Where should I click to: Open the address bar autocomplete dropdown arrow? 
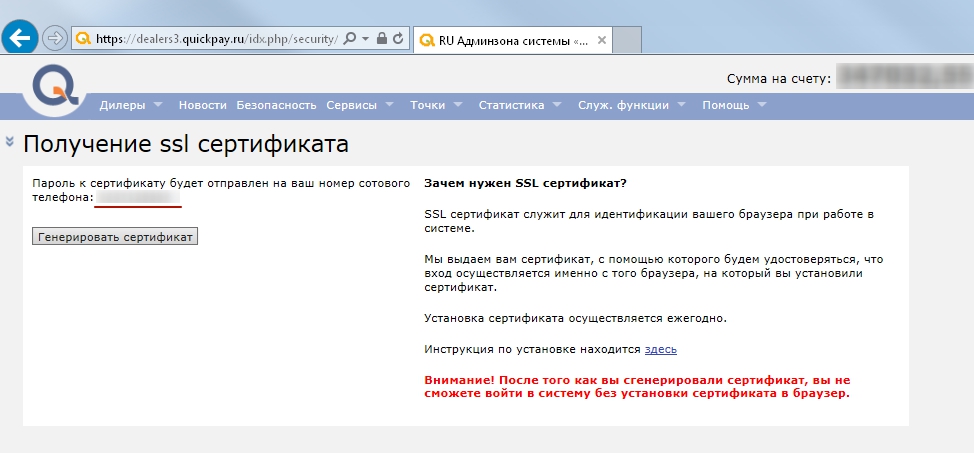(x=366, y=39)
